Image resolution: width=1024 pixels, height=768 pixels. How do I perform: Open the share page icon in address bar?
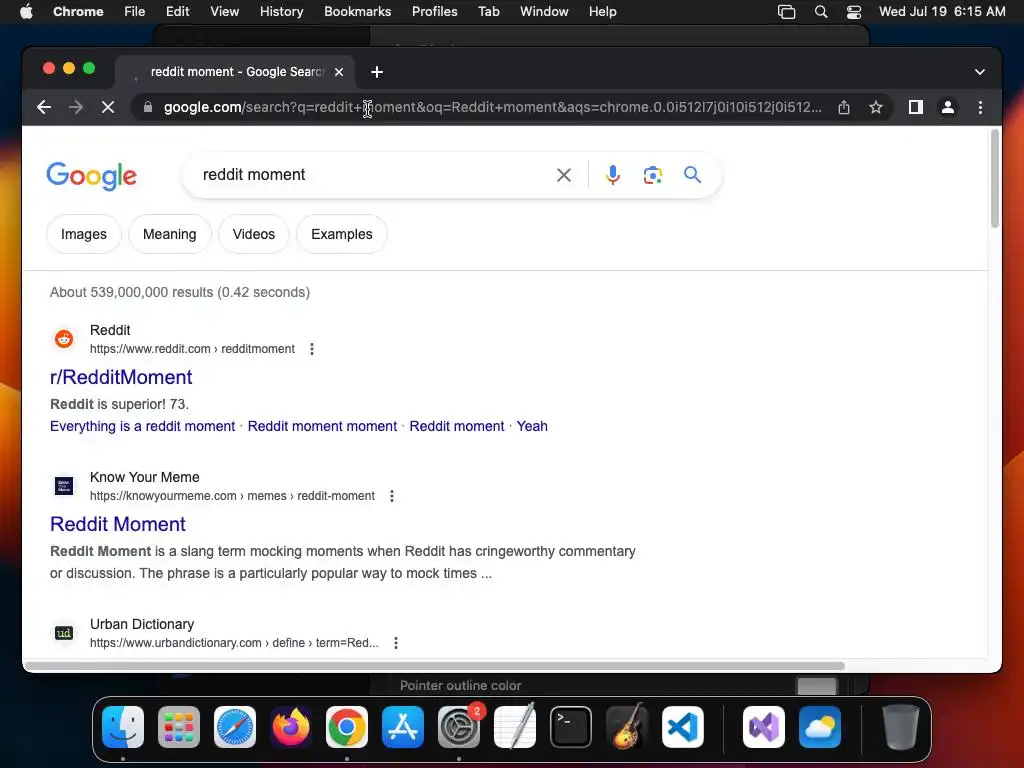coord(844,107)
